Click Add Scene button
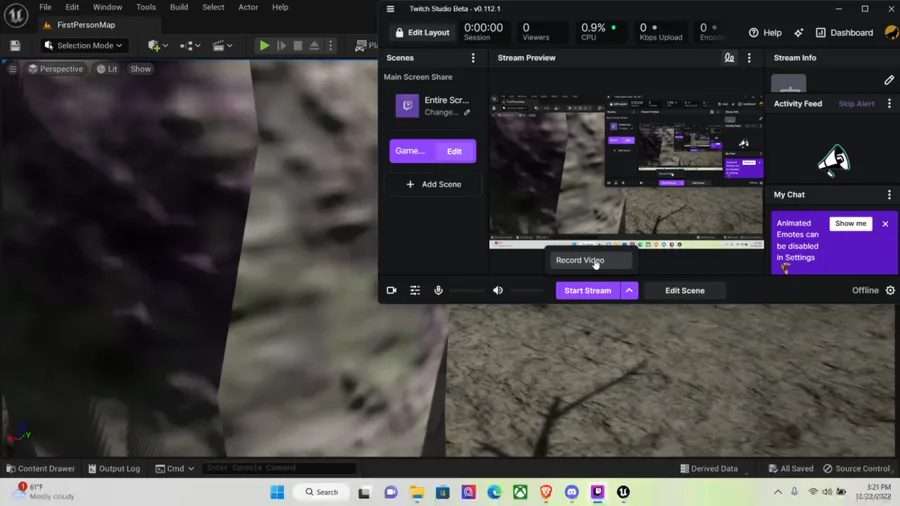Viewport: 900px width, 506px height. point(433,185)
